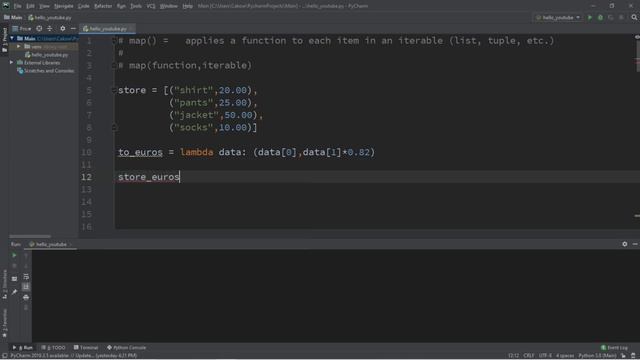
Task: Expand External Libraries node
Action: [x=12, y=63]
